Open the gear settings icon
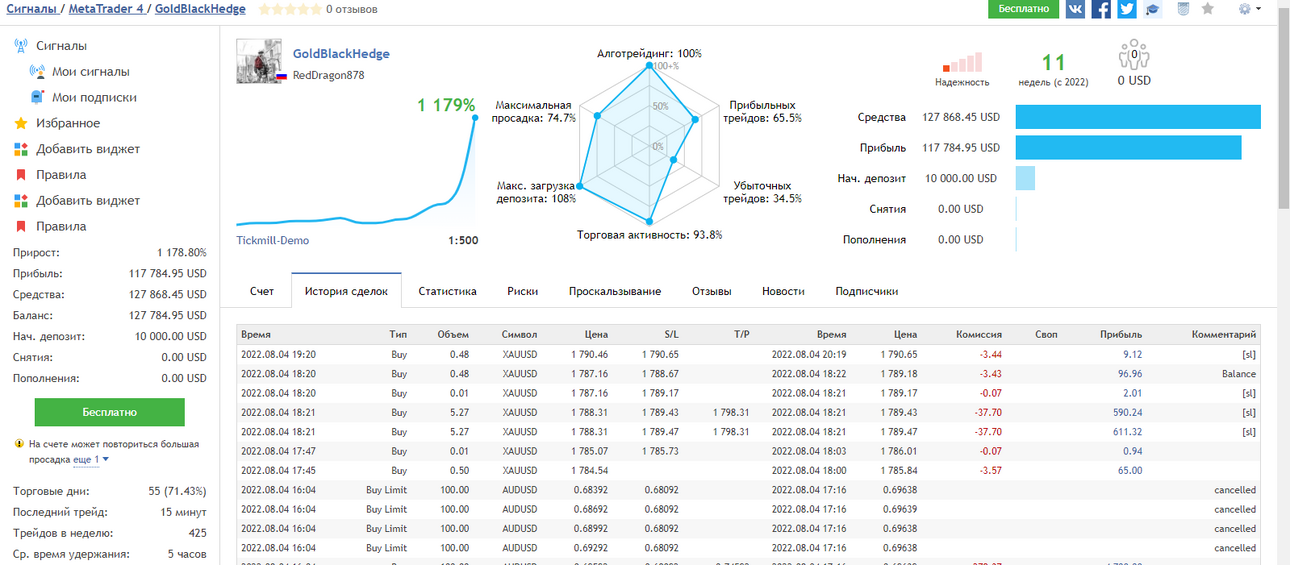The image size is (1290, 565). click(x=1245, y=9)
